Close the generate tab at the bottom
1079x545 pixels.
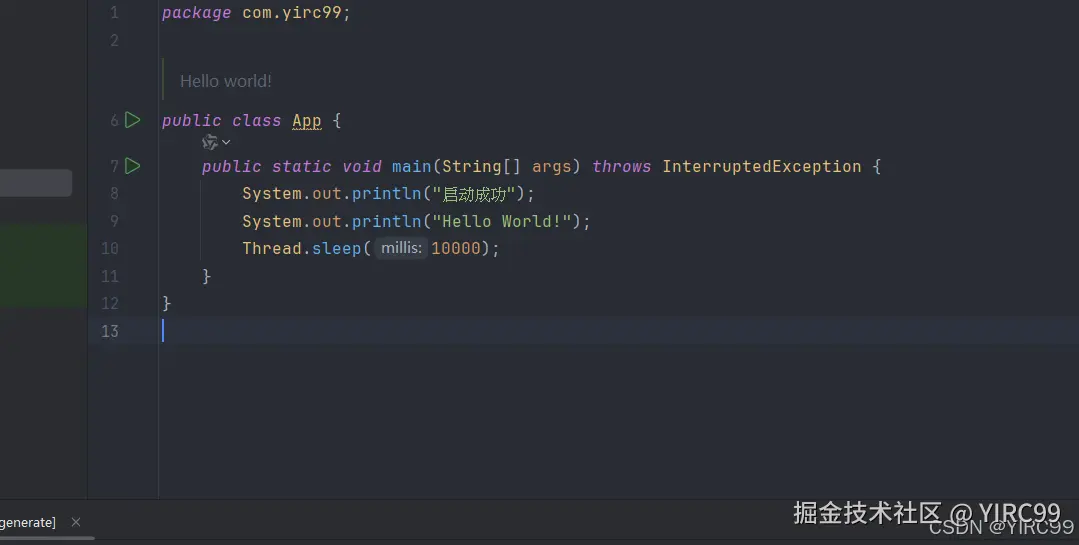[x=76, y=522]
